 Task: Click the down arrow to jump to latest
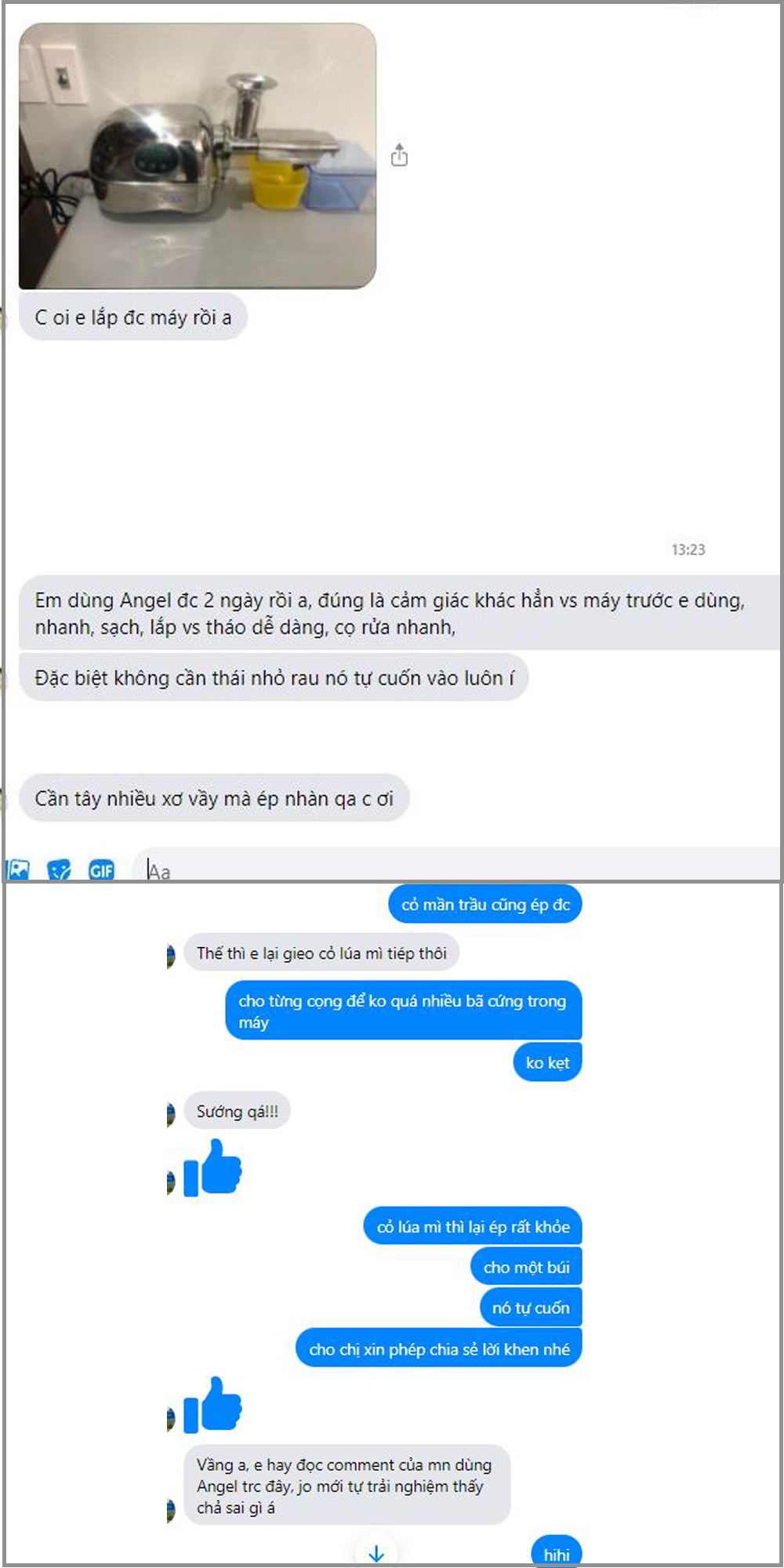pos(376,1552)
